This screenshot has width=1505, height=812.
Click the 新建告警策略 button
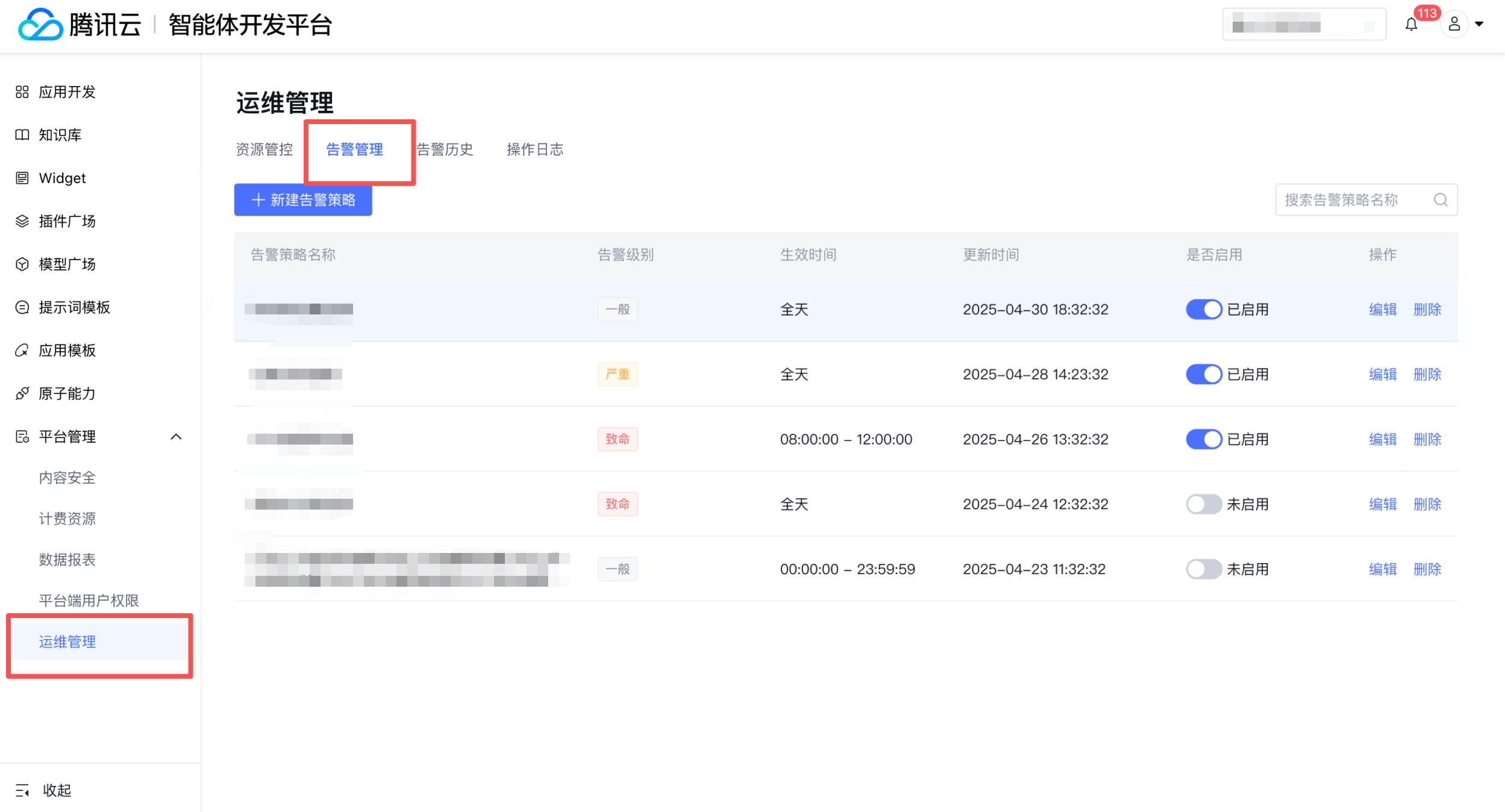coord(303,200)
